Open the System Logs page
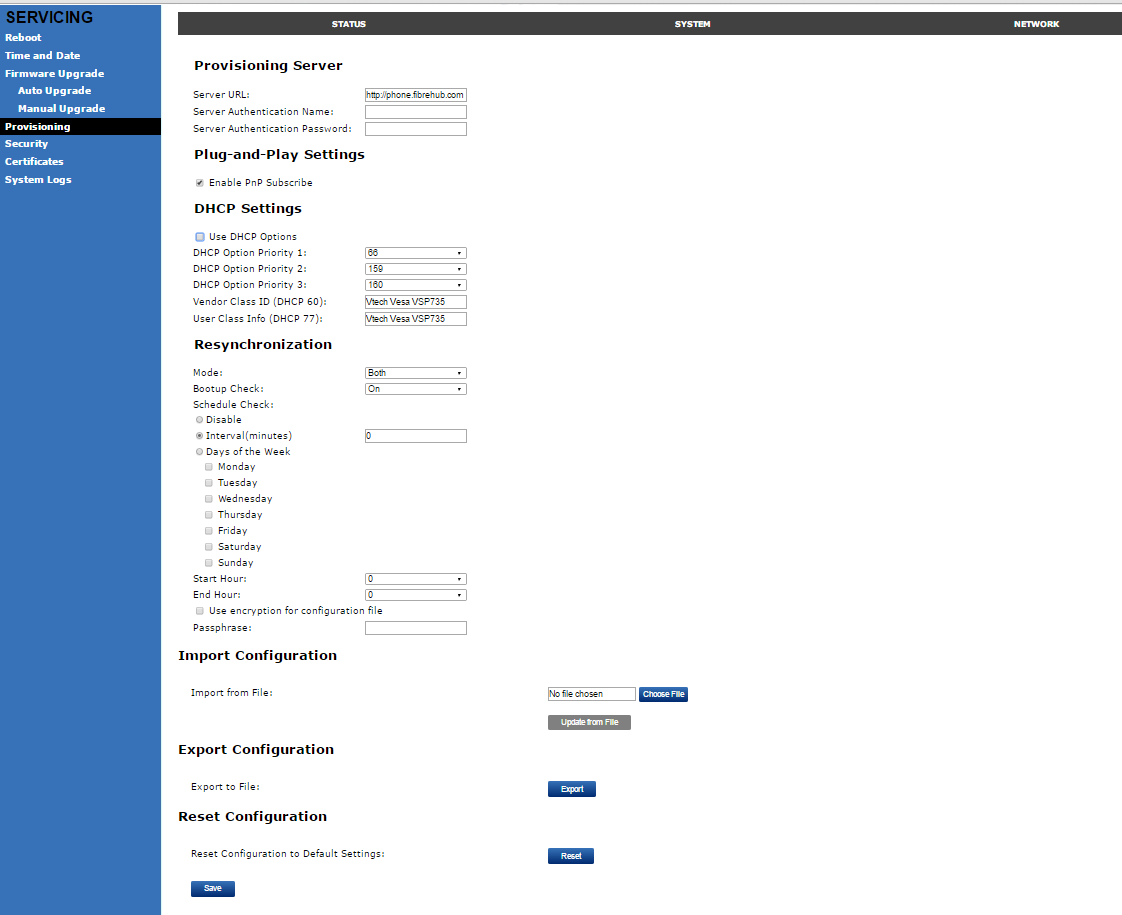Viewport: 1122px width, 915px height. (38, 180)
